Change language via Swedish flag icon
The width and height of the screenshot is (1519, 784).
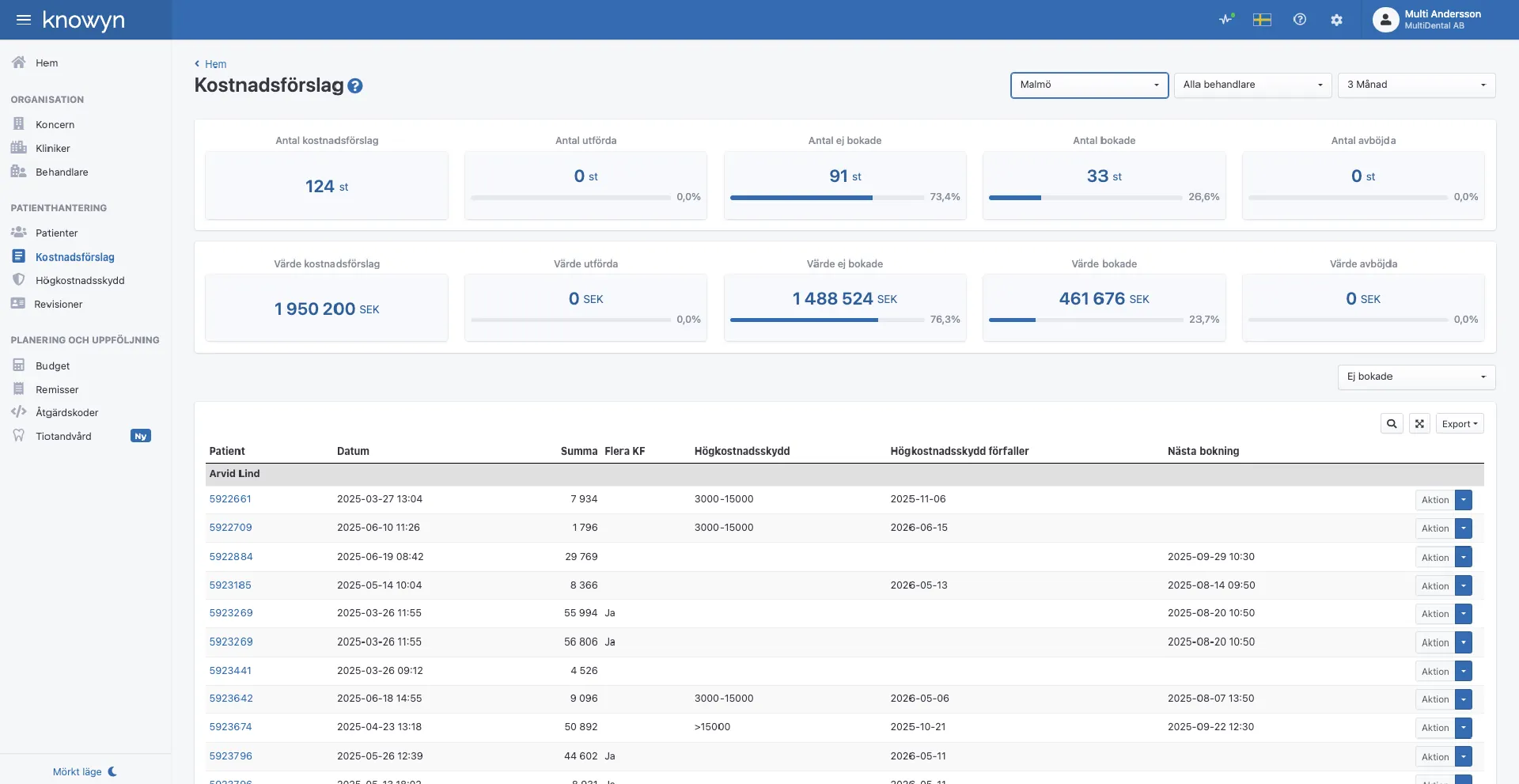[1262, 20]
